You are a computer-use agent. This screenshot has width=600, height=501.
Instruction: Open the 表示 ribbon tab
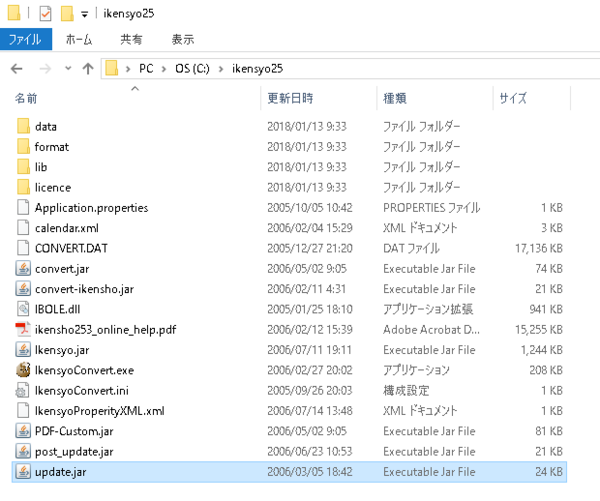point(183,39)
